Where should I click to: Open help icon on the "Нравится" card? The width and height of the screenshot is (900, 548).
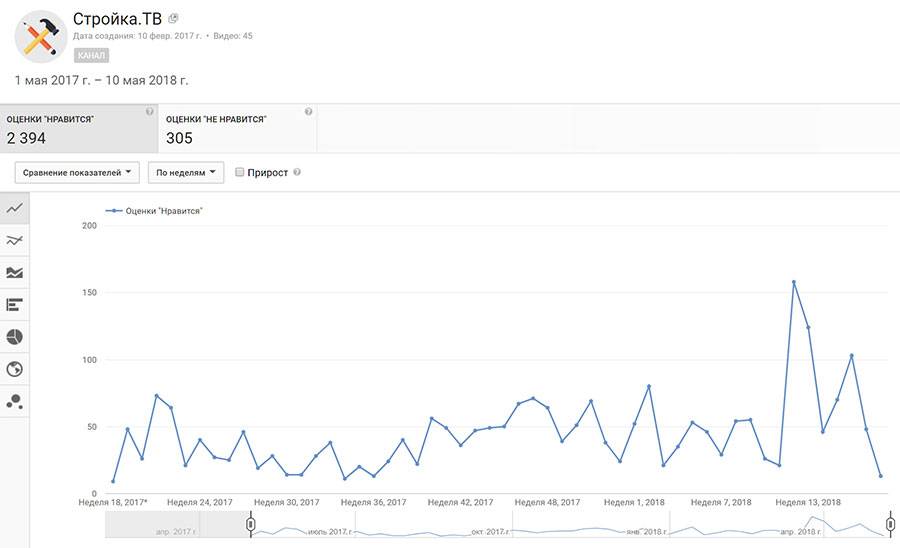(x=150, y=112)
